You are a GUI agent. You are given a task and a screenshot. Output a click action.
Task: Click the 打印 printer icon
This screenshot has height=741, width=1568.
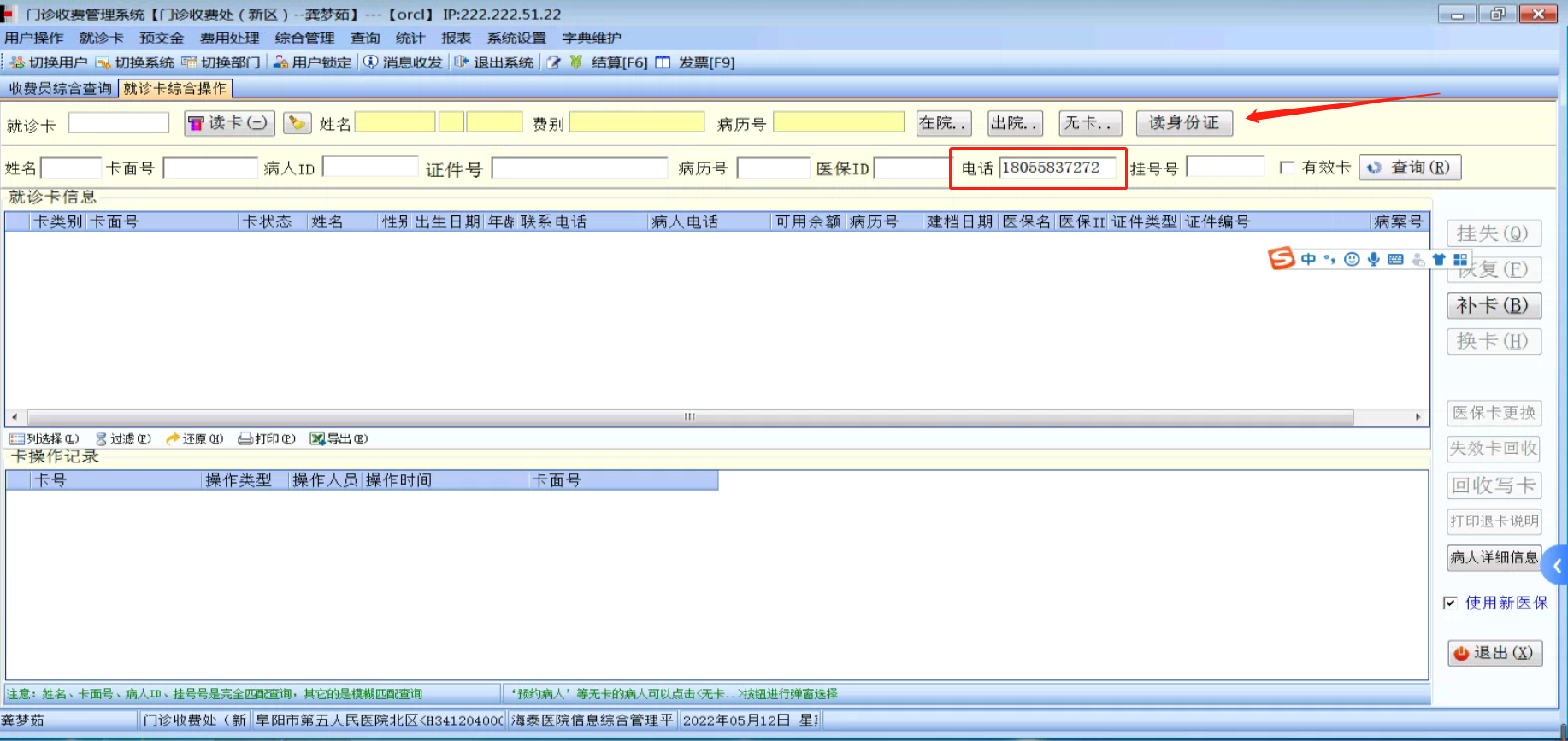coord(245,438)
